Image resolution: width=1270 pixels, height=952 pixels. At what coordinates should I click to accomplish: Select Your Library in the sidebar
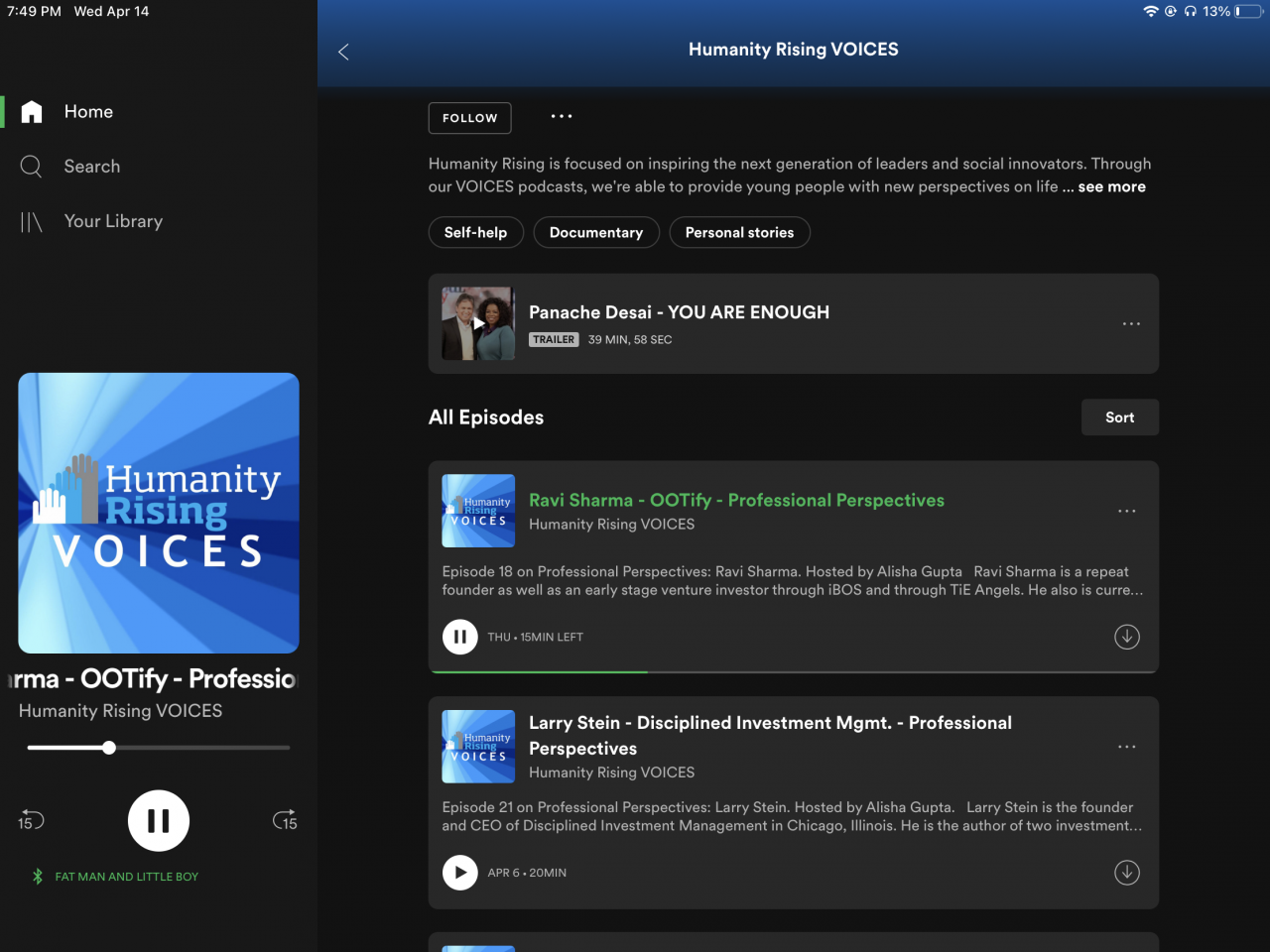[113, 222]
